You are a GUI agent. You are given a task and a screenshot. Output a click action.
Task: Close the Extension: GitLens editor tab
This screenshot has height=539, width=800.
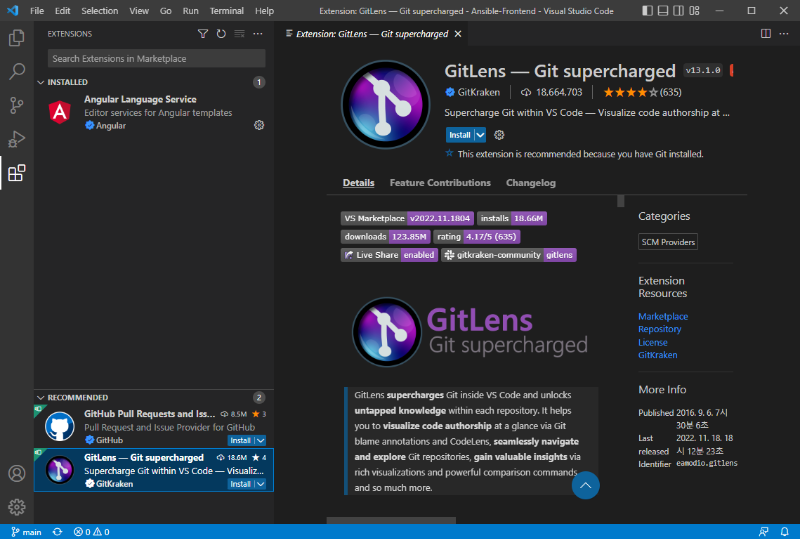tap(458, 34)
